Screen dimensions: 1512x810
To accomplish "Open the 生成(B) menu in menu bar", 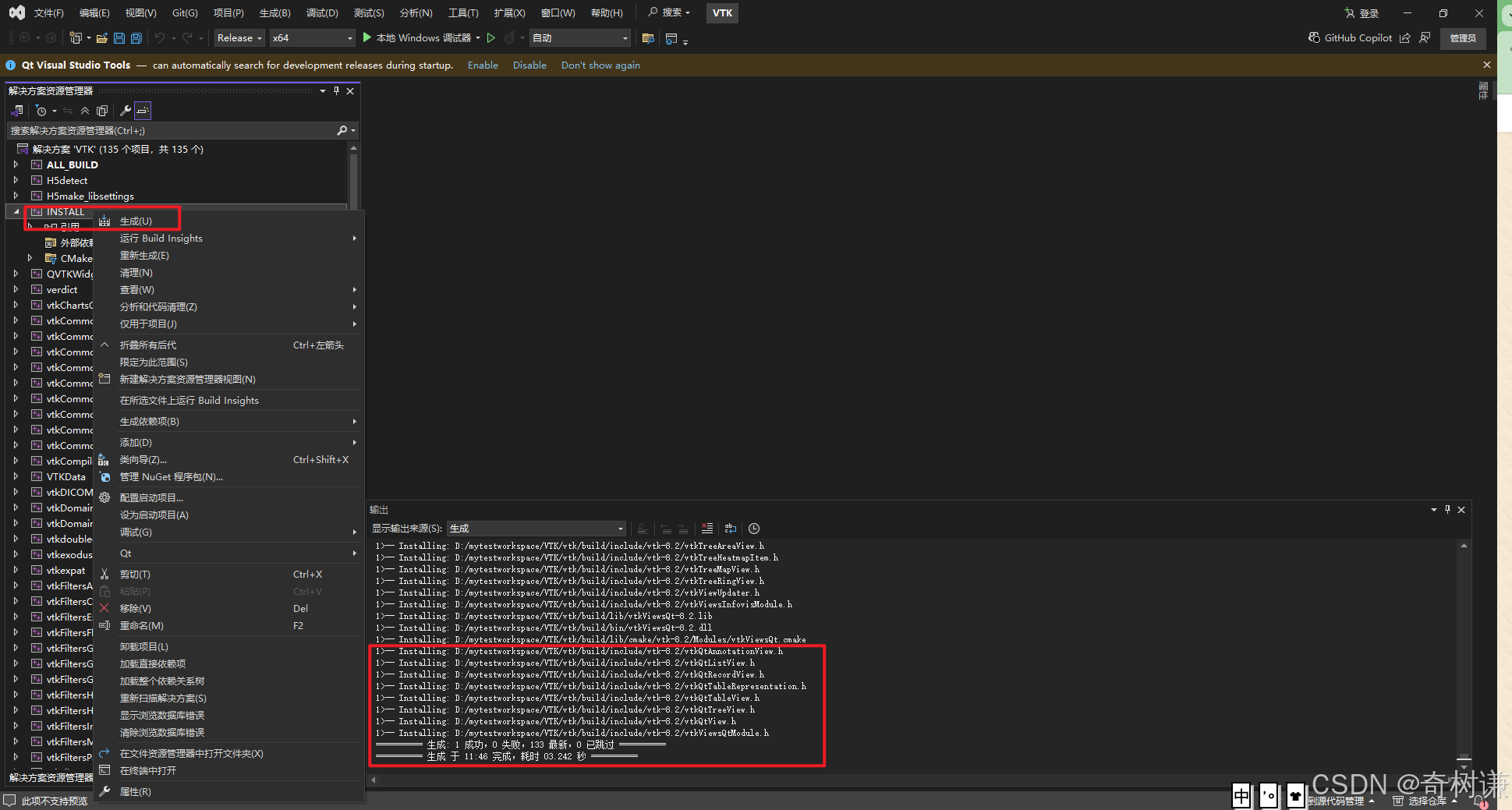I will point(275,12).
